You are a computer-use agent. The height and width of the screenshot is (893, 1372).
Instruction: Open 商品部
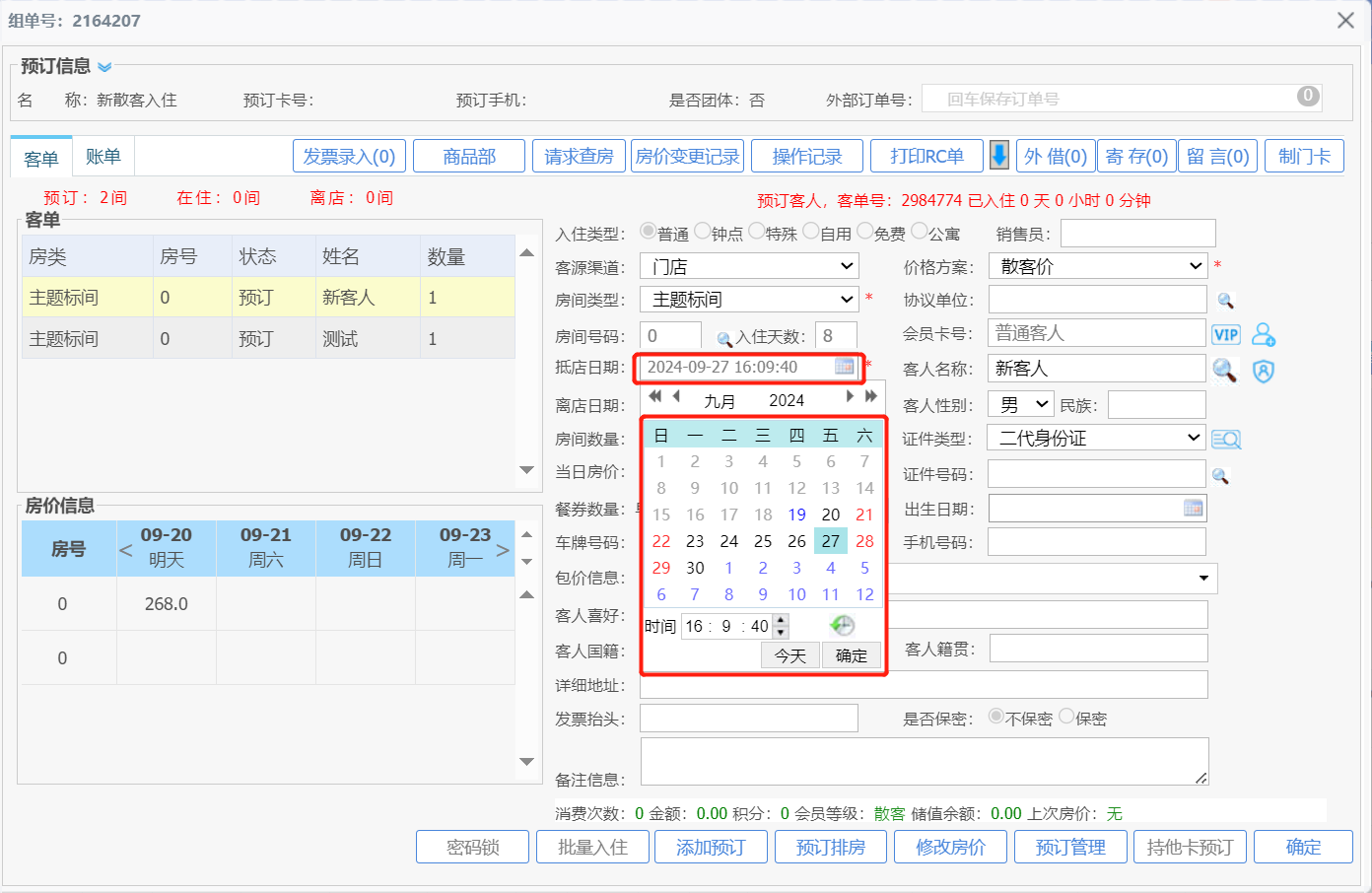coord(469,156)
